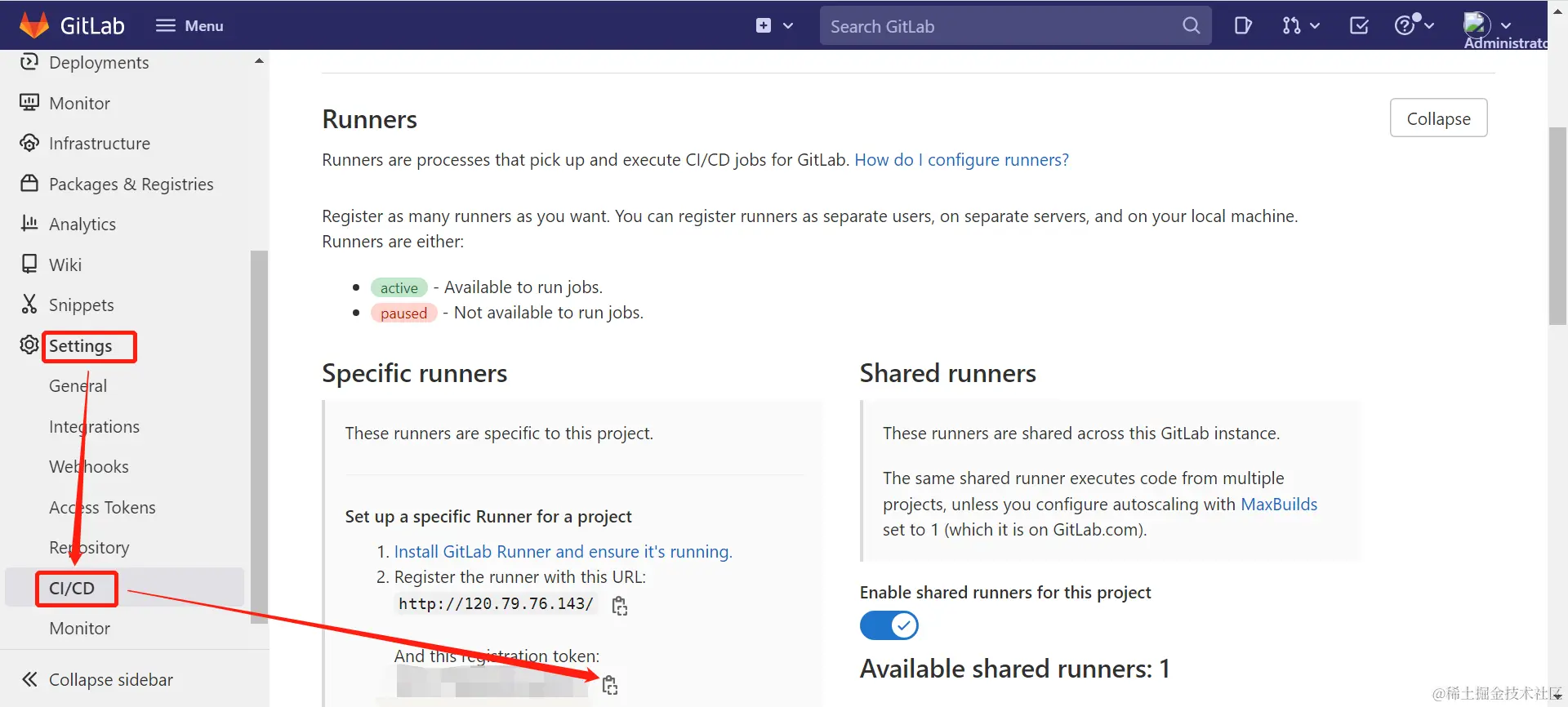Viewport: 1568px width, 707px height.
Task: Open the To-Do list icon
Action: click(1360, 25)
